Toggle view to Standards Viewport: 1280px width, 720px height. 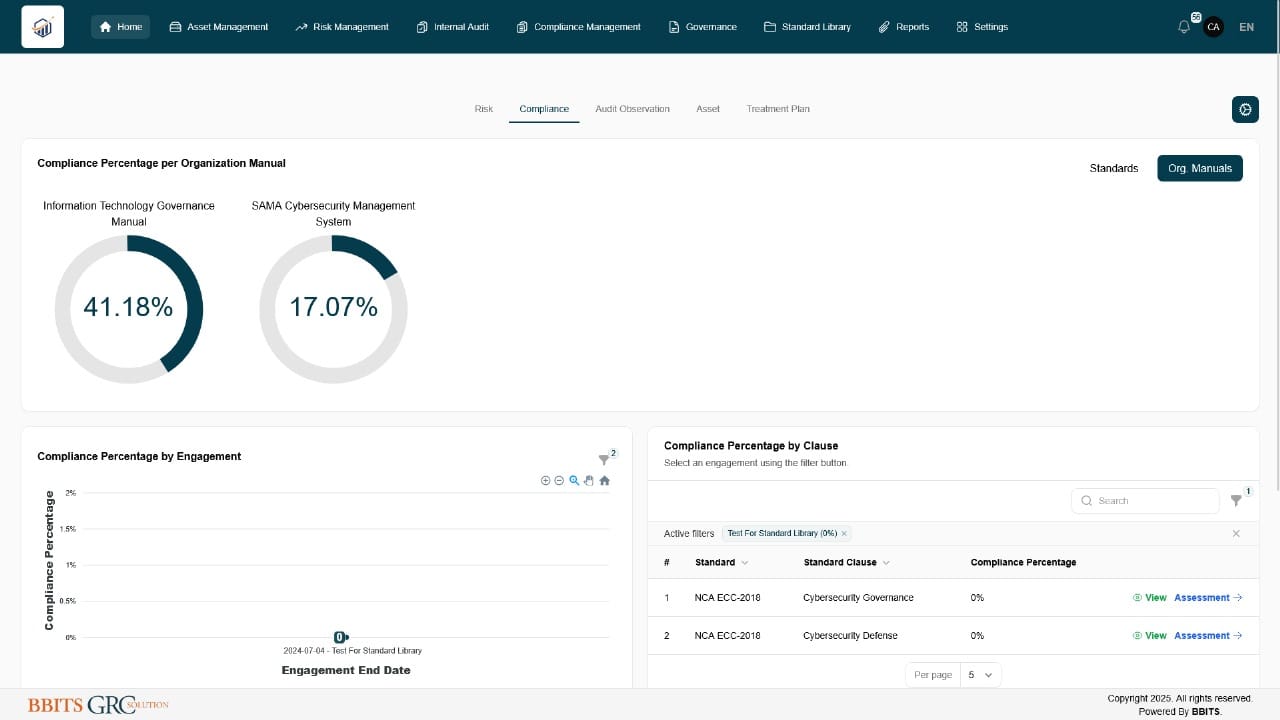1113,168
